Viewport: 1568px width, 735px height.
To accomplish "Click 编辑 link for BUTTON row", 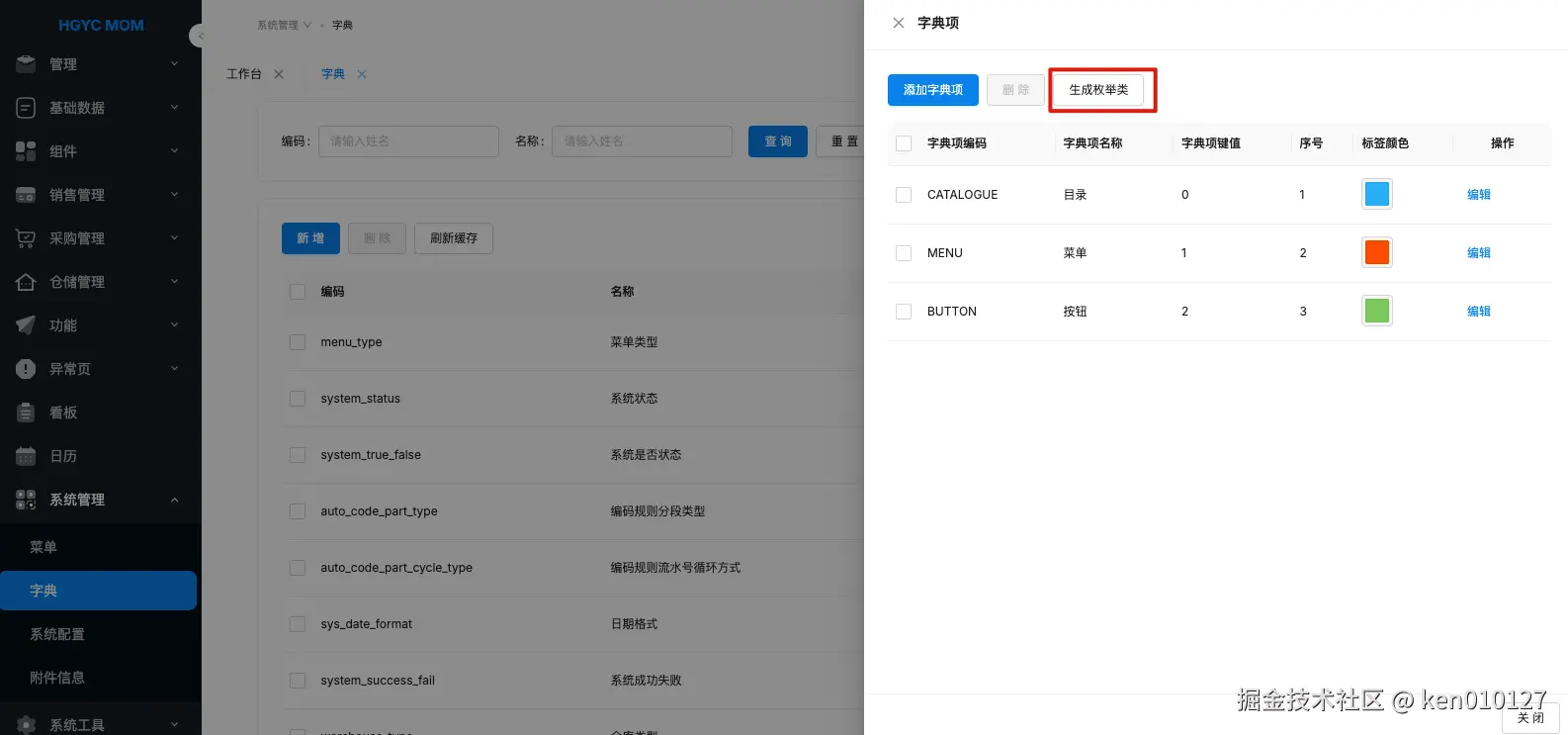I will pos(1479,312).
